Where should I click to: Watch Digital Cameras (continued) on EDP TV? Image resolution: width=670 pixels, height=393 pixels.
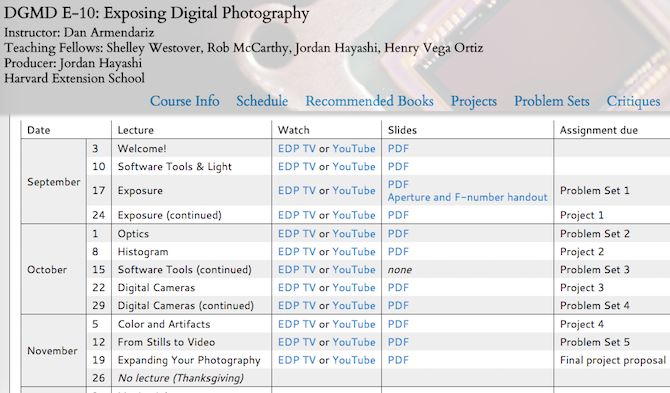[297, 306]
